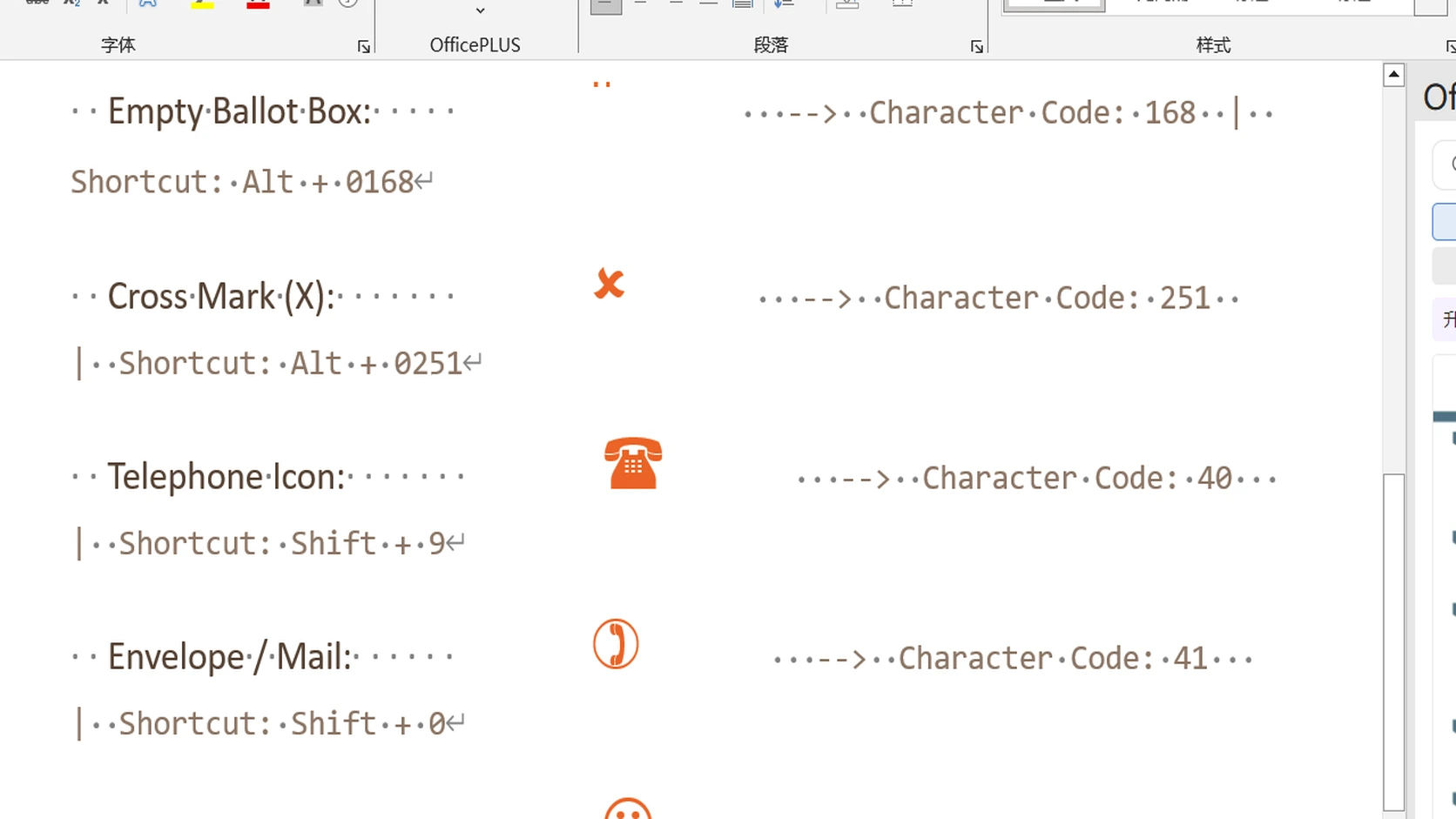This screenshot has width=1456, height=819.
Task: Expand the OfficePLUS dropdown chevron
Action: pyautogui.click(x=480, y=10)
